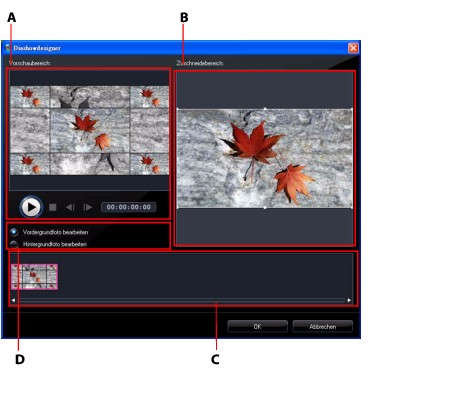Cancel with the Abbrechen button
The width and height of the screenshot is (465, 411).
(322, 326)
